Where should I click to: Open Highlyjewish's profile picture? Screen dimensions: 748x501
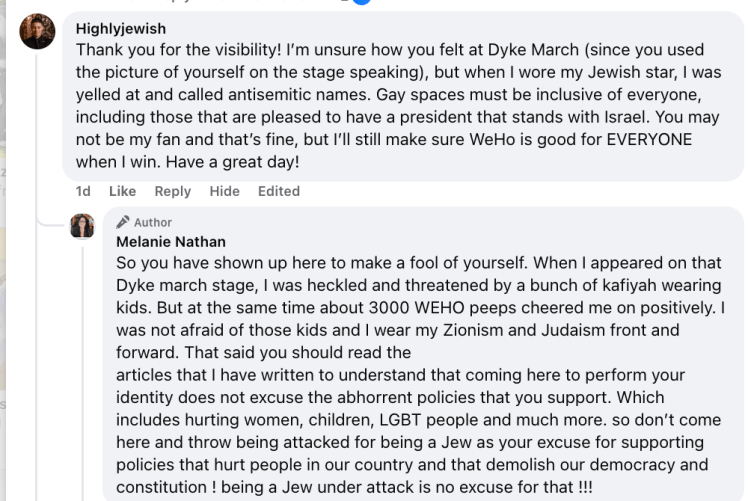point(38,31)
